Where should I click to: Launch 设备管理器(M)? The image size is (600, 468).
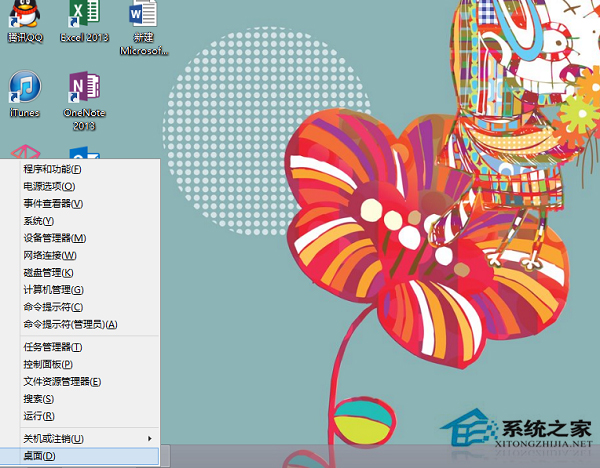point(54,238)
